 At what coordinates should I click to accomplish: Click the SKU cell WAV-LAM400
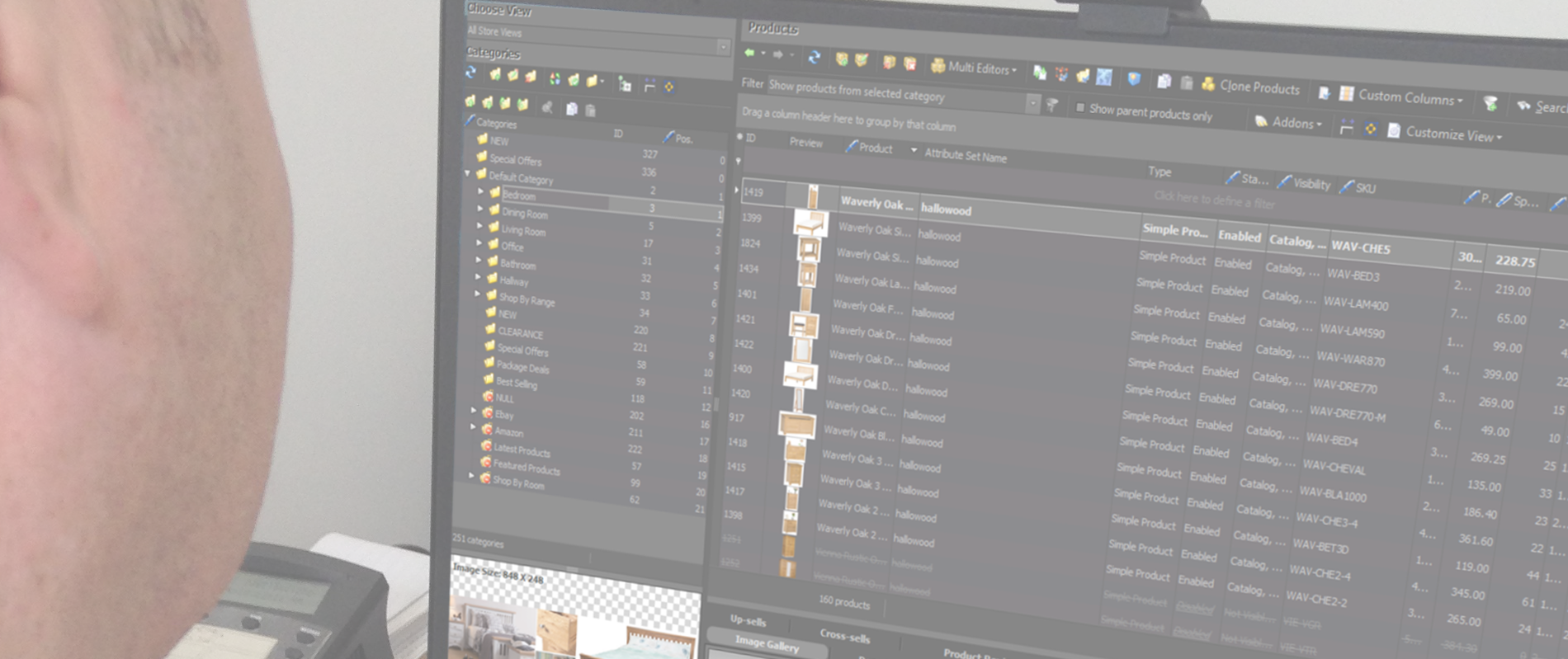(x=1356, y=304)
